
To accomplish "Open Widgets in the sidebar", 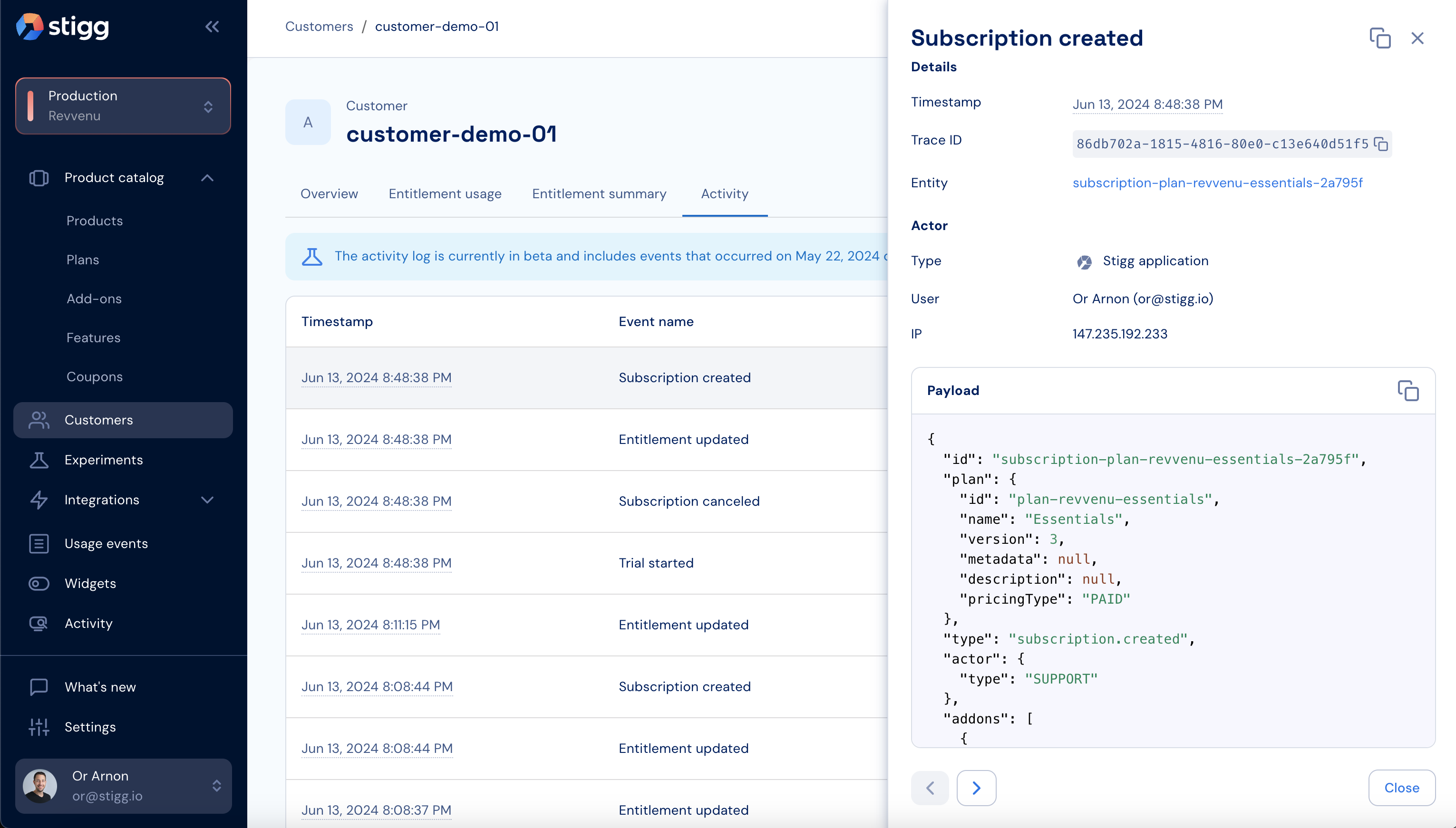I will (90, 584).
